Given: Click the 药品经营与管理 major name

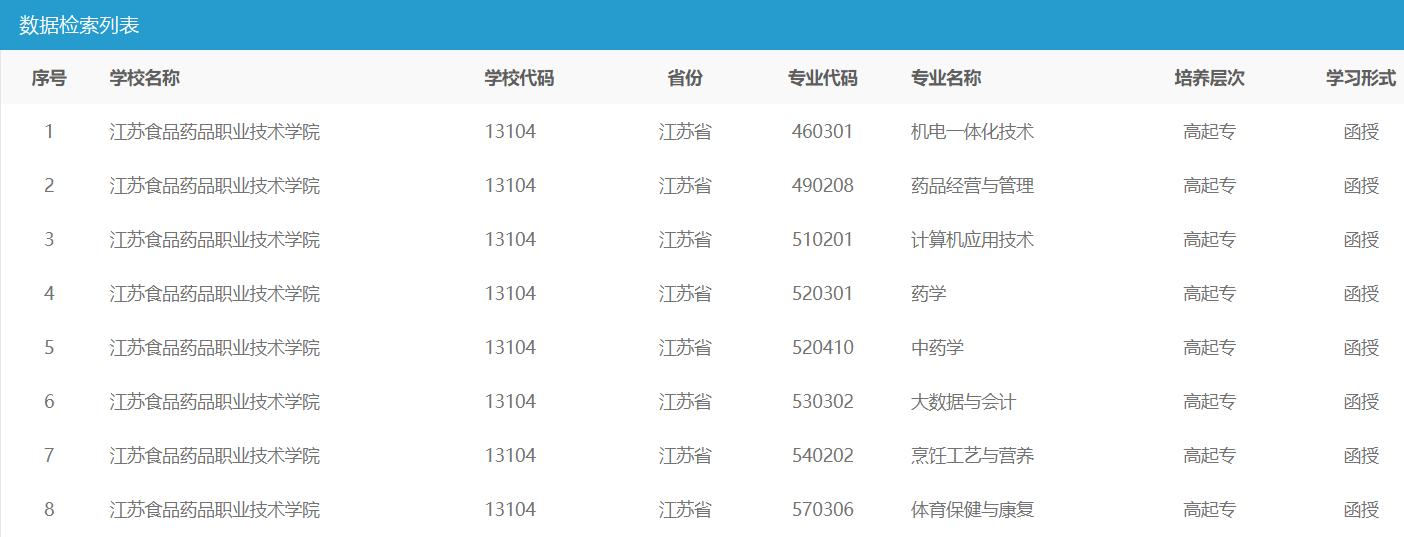Looking at the screenshot, I should point(972,185).
